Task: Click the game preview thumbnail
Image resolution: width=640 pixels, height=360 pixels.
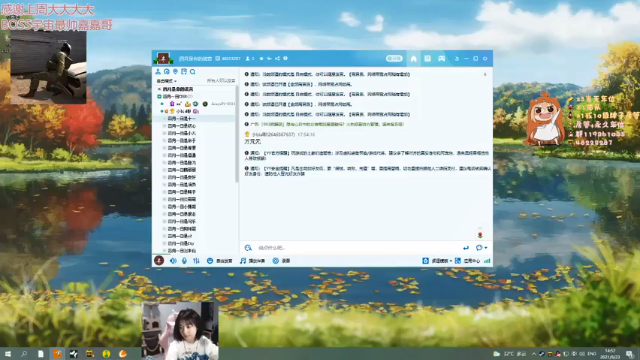Action: 48,67
